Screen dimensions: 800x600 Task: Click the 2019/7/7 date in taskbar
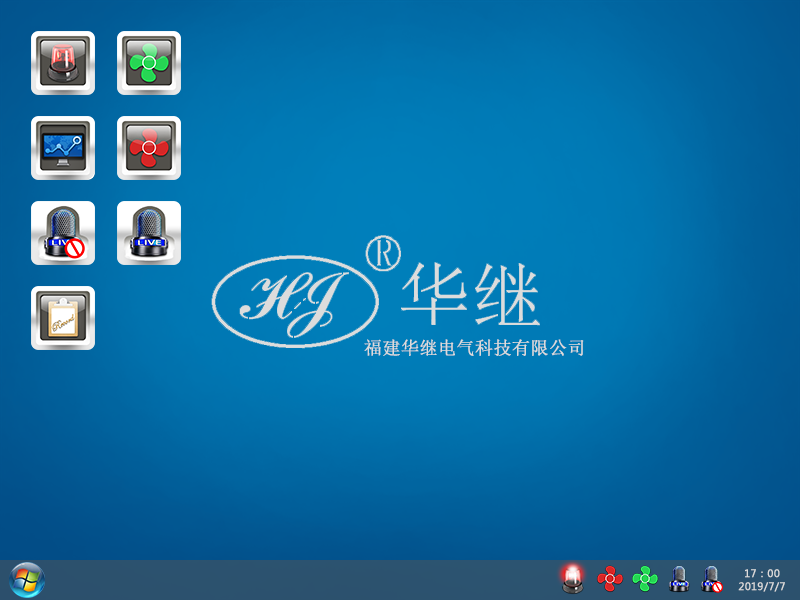coord(762,586)
